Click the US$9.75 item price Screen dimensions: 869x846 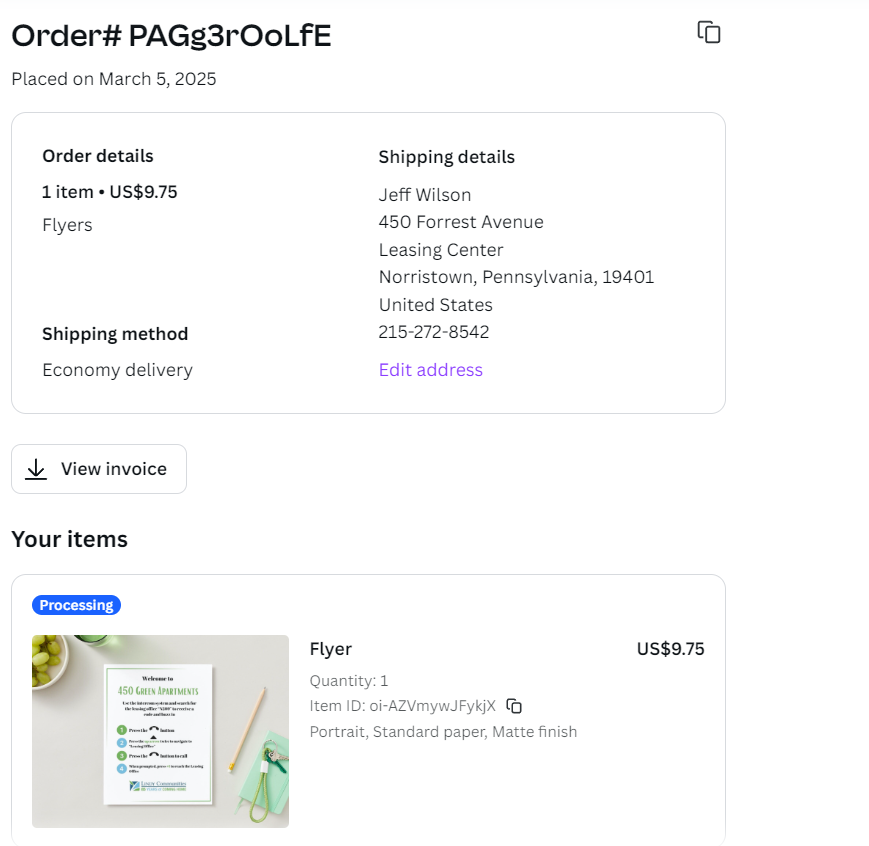click(x=670, y=649)
